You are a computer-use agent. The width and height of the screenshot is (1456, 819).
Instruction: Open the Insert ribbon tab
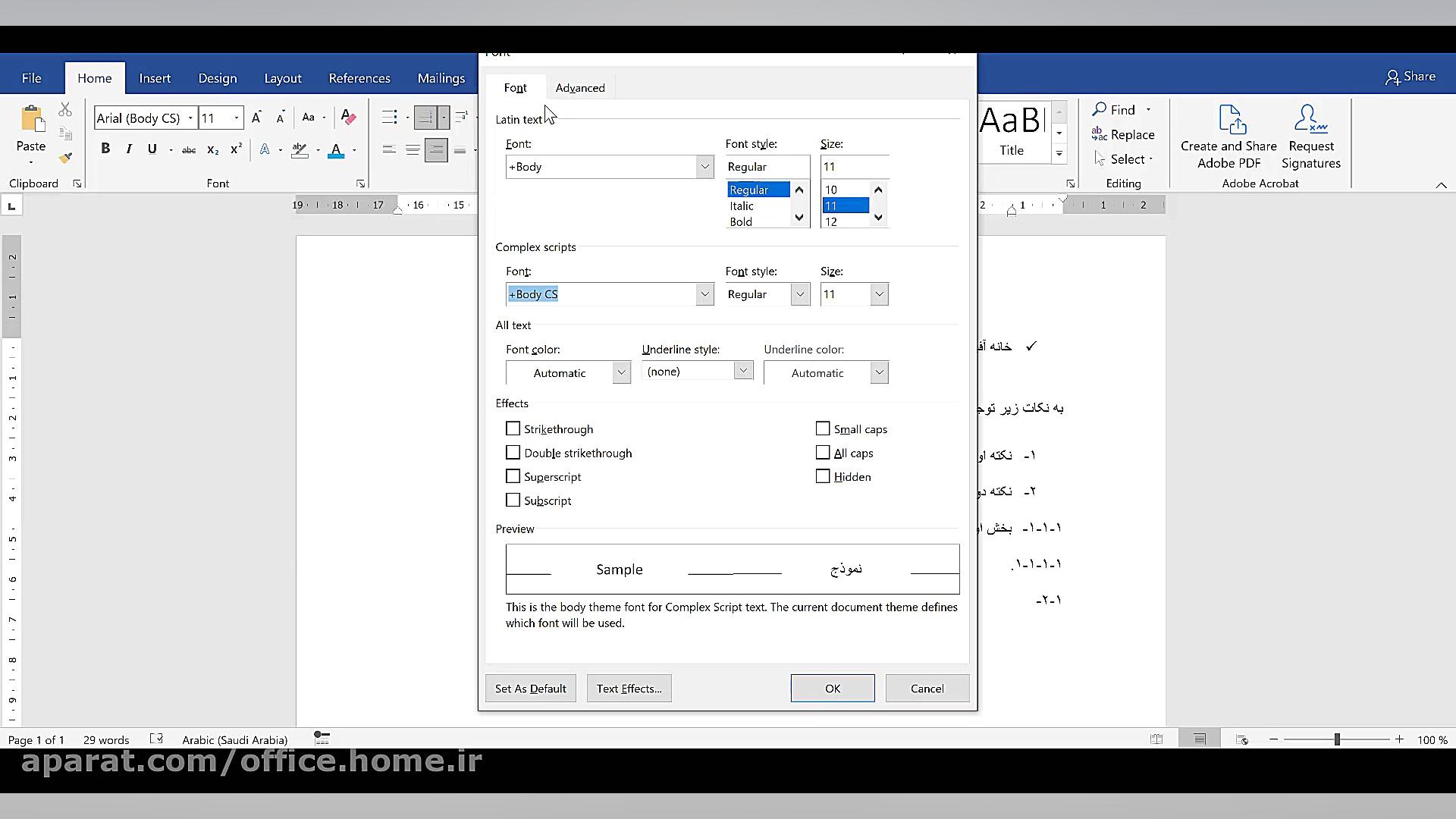(x=155, y=78)
